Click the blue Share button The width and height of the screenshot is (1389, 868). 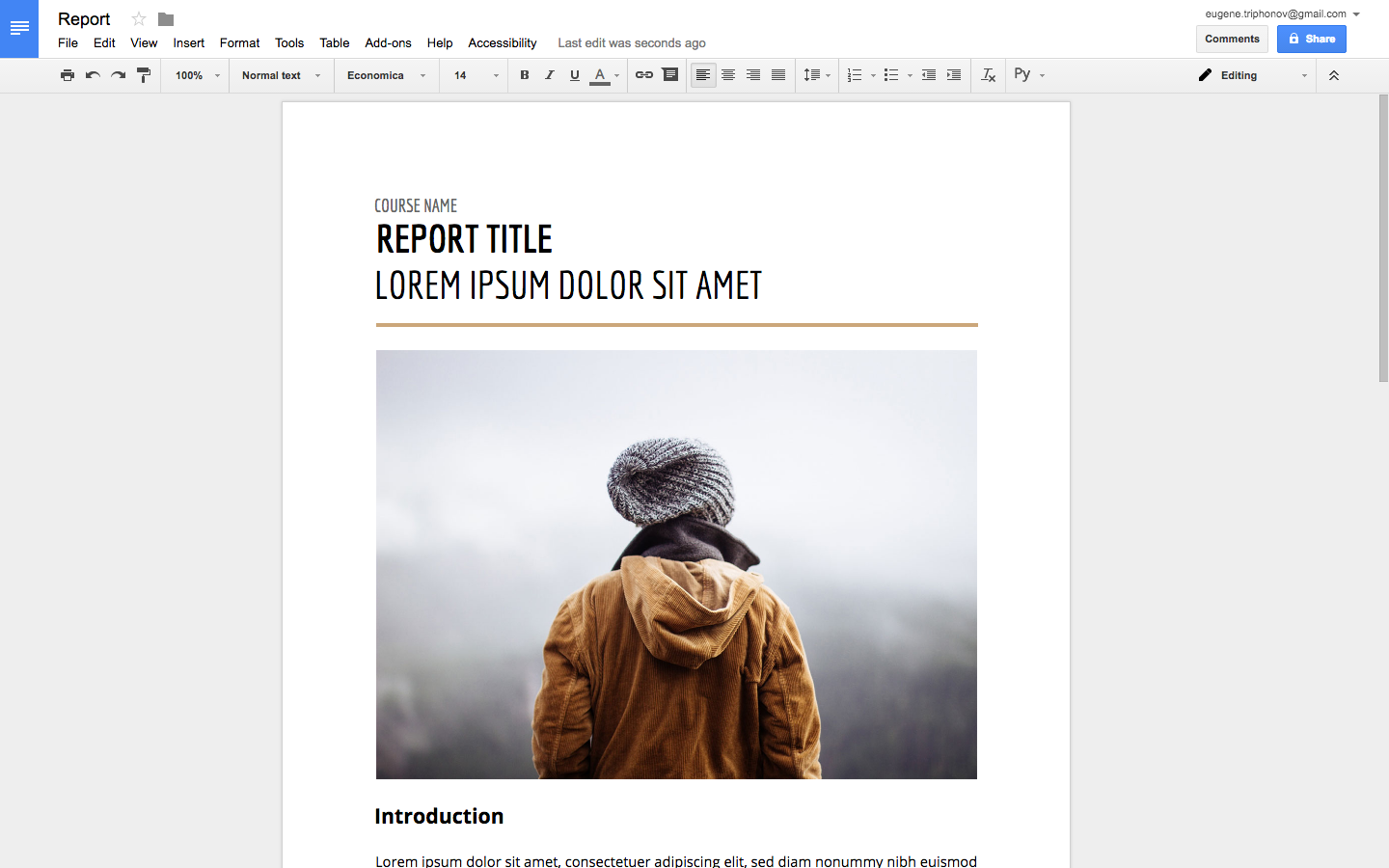[x=1312, y=39]
